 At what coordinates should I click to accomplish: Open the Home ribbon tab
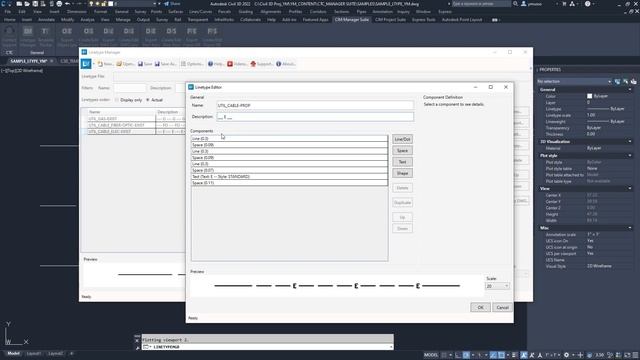point(9,20)
